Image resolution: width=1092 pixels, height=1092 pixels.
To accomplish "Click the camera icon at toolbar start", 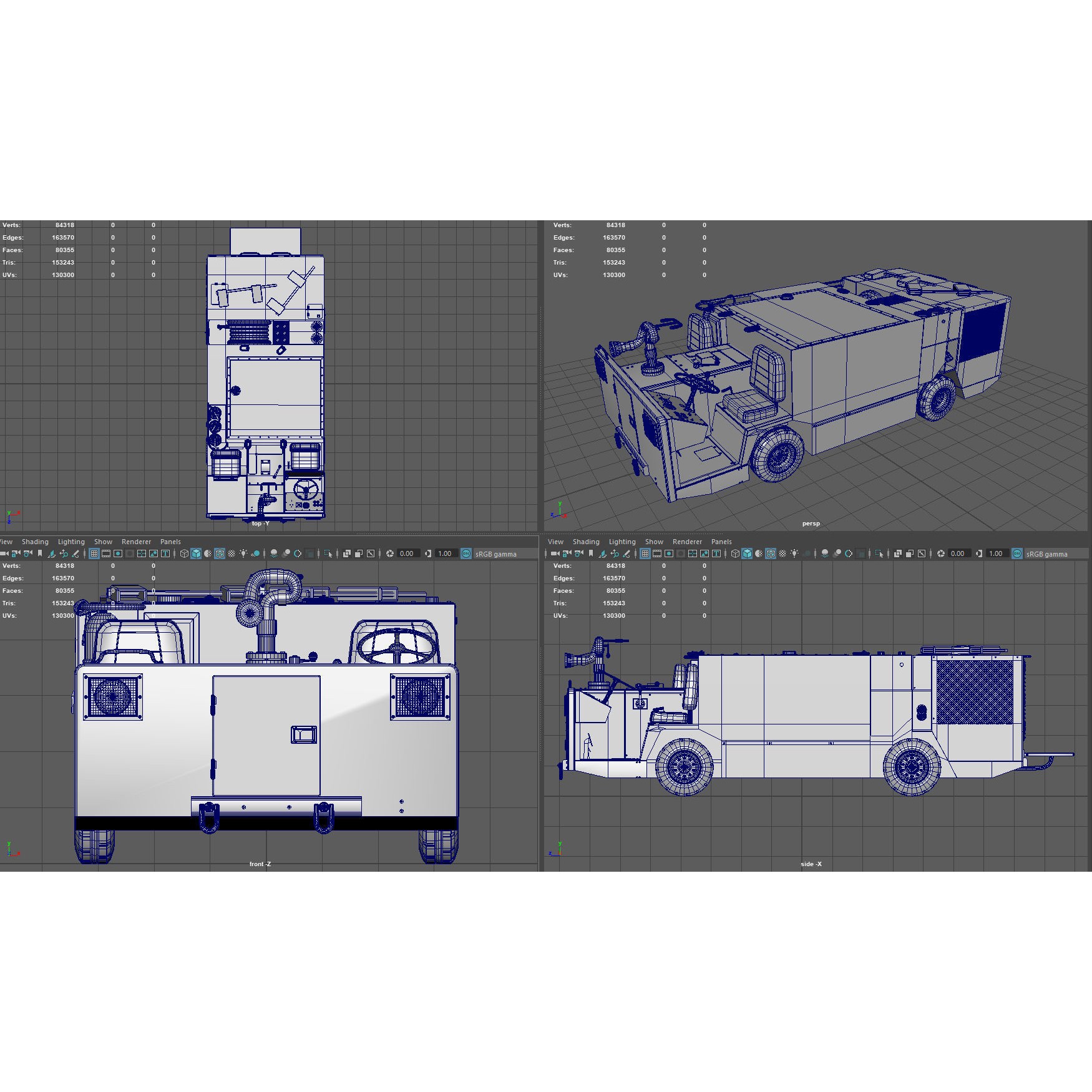I will (553, 554).
